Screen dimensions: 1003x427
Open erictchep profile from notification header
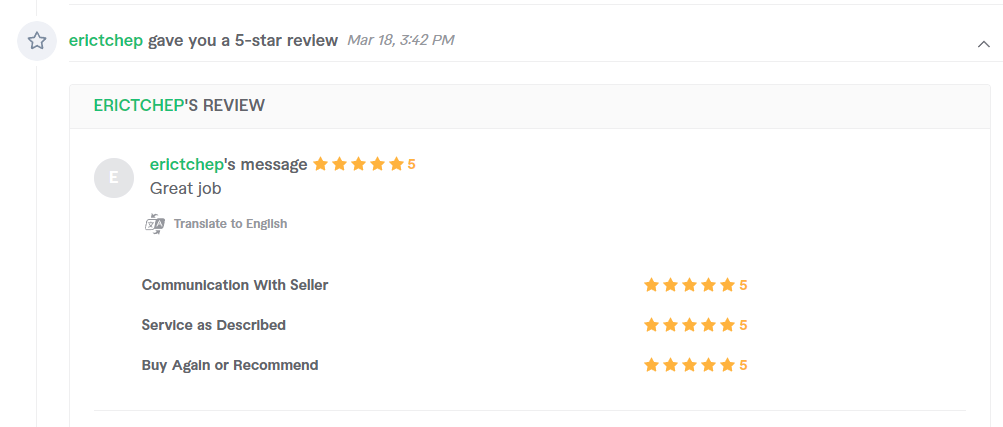[106, 40]
